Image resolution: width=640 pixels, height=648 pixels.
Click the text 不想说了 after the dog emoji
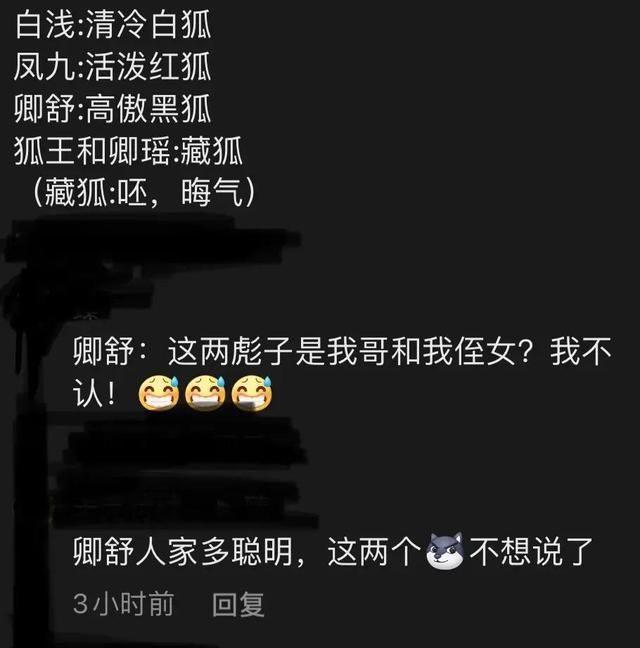pos(531,552)
